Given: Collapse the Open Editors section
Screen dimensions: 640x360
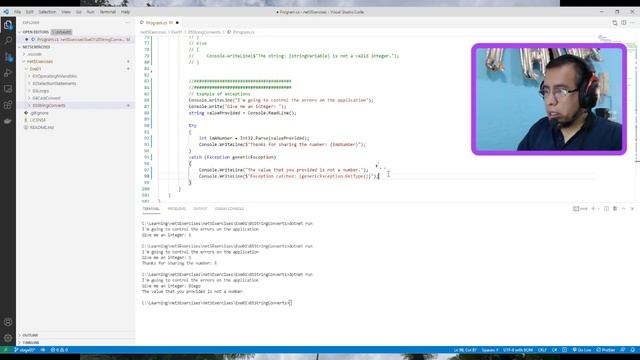Looking at the screenshot, I should [35, 32].
